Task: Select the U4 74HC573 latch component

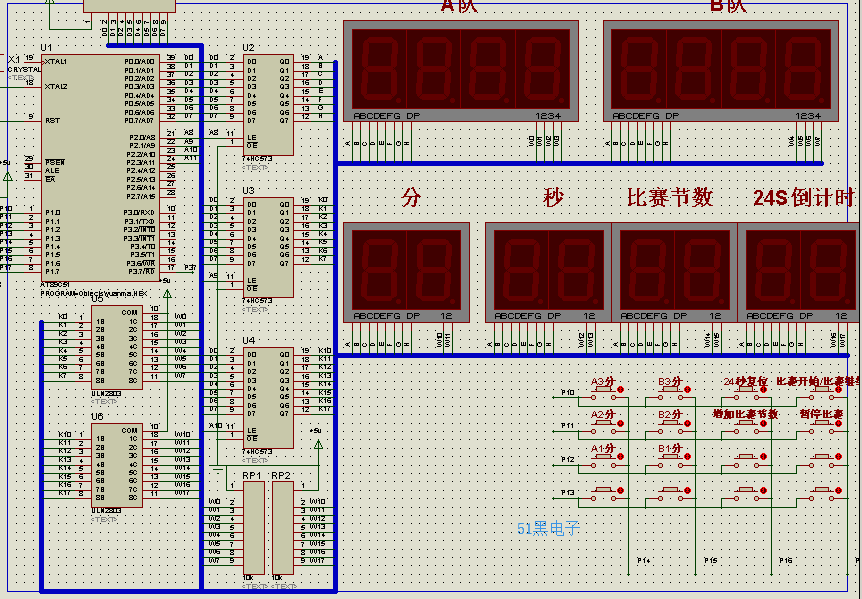Action: click(x=268, y=398)
